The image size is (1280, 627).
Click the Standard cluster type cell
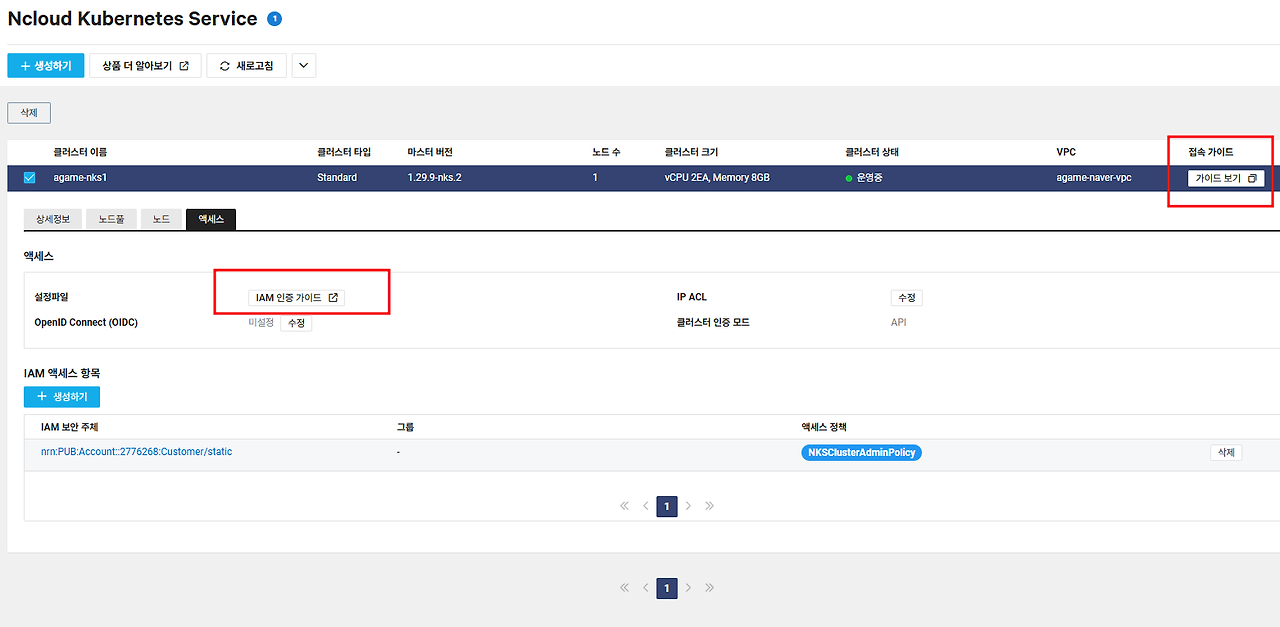coord(337,178)
